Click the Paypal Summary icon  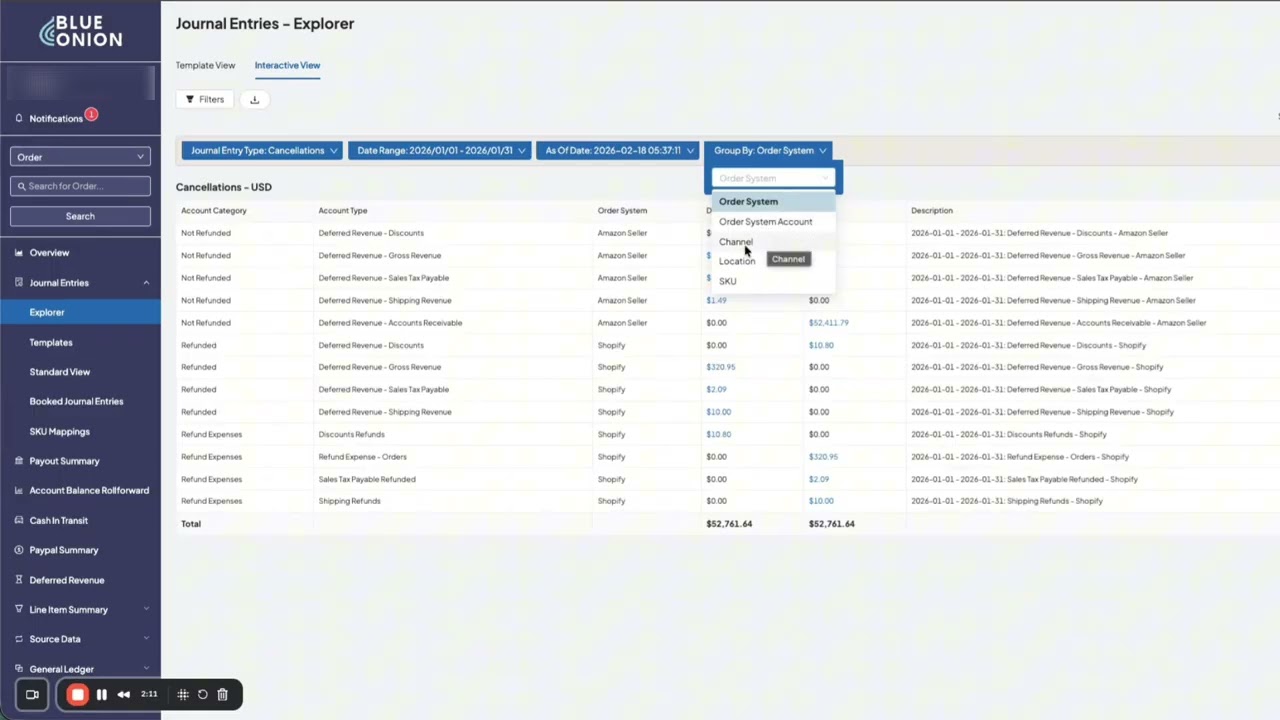coord(19,550)
